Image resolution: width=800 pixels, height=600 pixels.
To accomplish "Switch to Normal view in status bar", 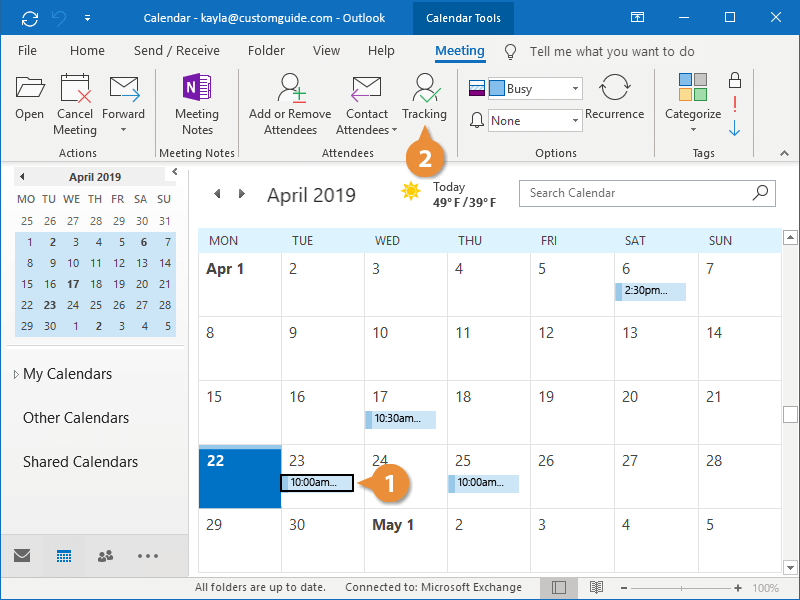I will [x=559, y=587].
